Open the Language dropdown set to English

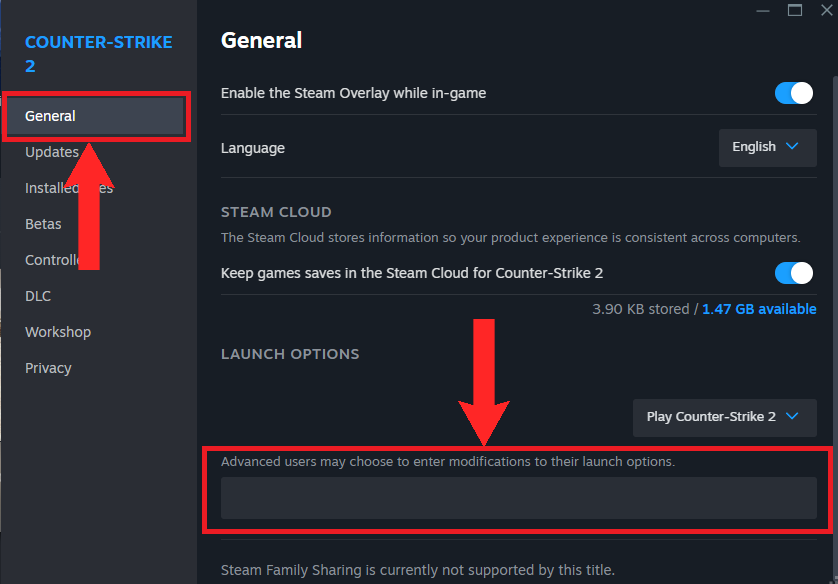(767, 147)
